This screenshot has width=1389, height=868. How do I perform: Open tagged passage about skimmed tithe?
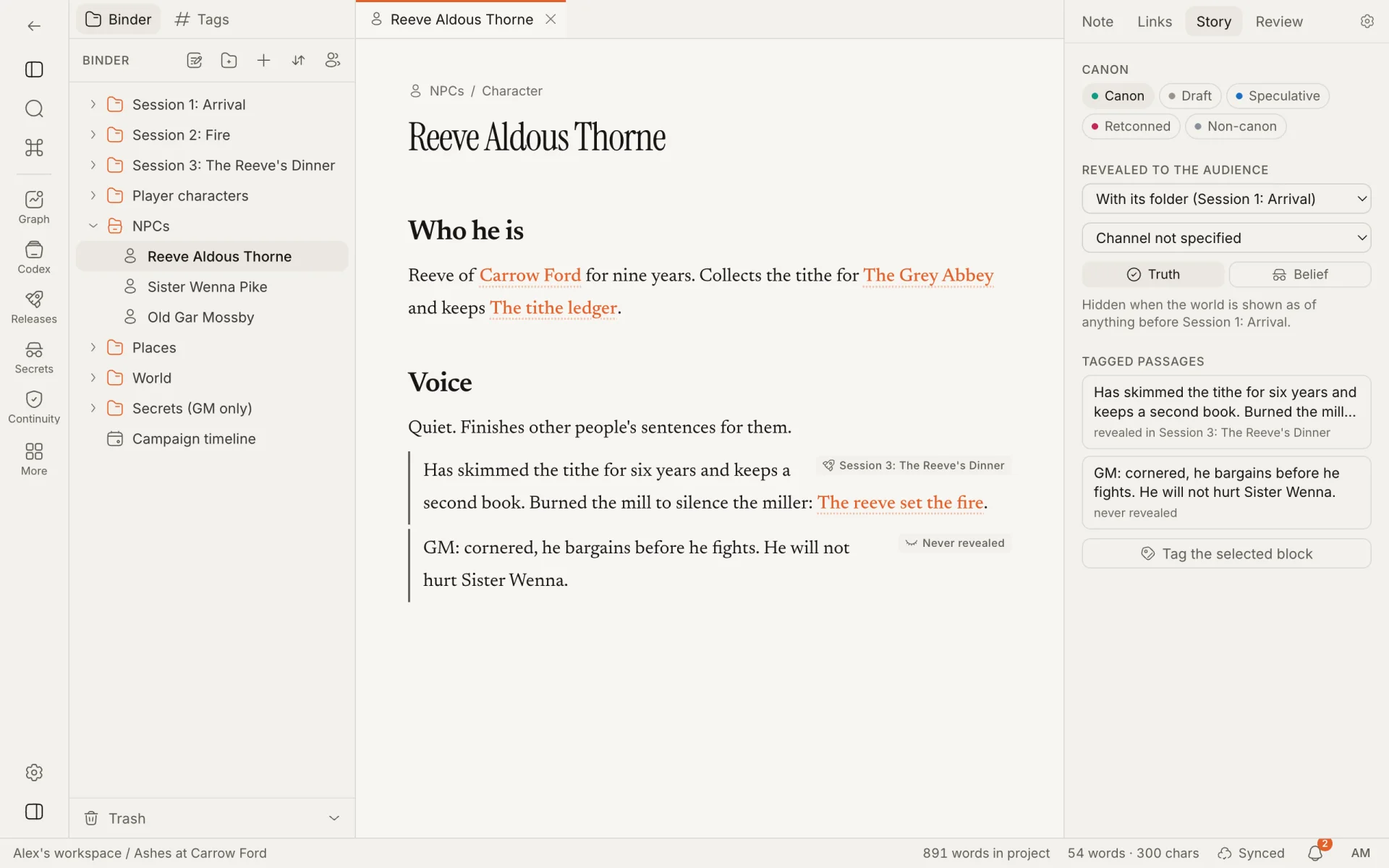coord(1226,412)
